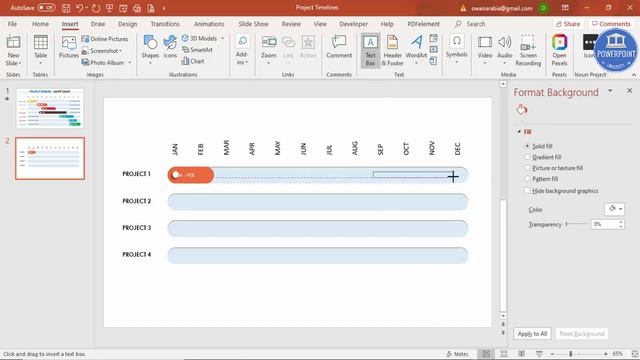This screenshot has height=360, width=640.
Task: Switch to Slide Sorter view
Action: coord(504,354)
